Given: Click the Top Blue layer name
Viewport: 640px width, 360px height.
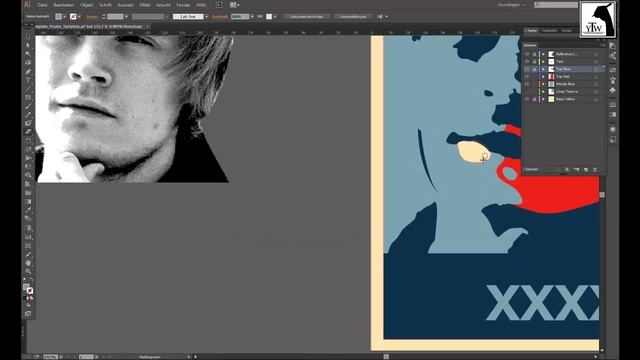Looking at the screenshot, I should (563, 69).
